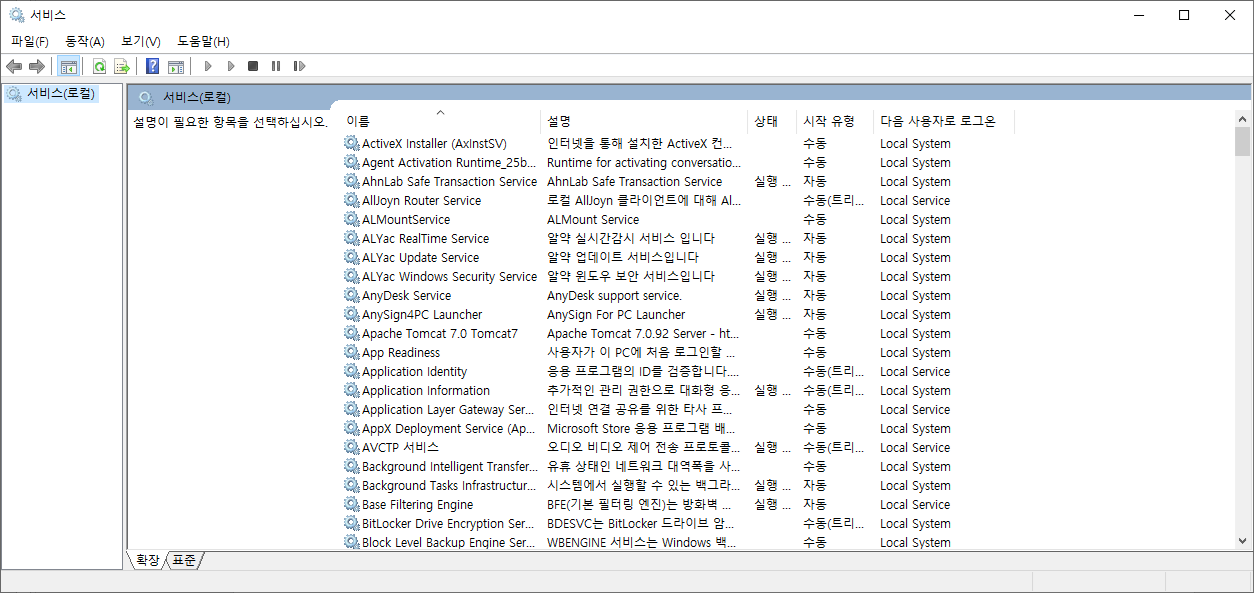
Task: Select the Application Layer Gateway Ser... row
Action: tap(677, 409)
